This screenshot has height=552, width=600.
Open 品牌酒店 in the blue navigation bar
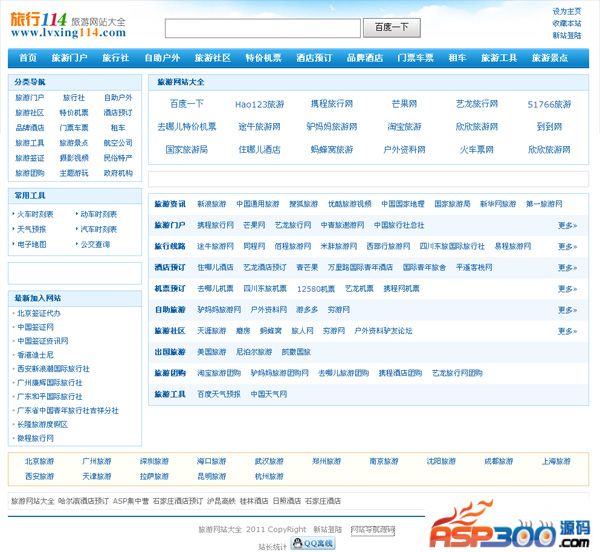(365, 58)
